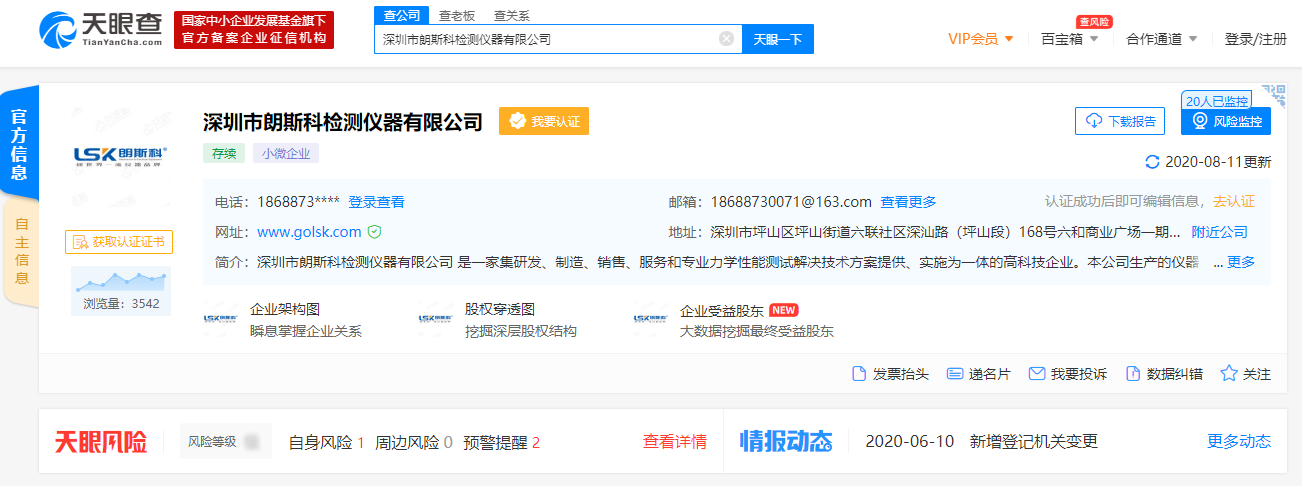Expand the 合作通道 dropdown
Screen dimensions: 1302x486
tap(1160, 39)
